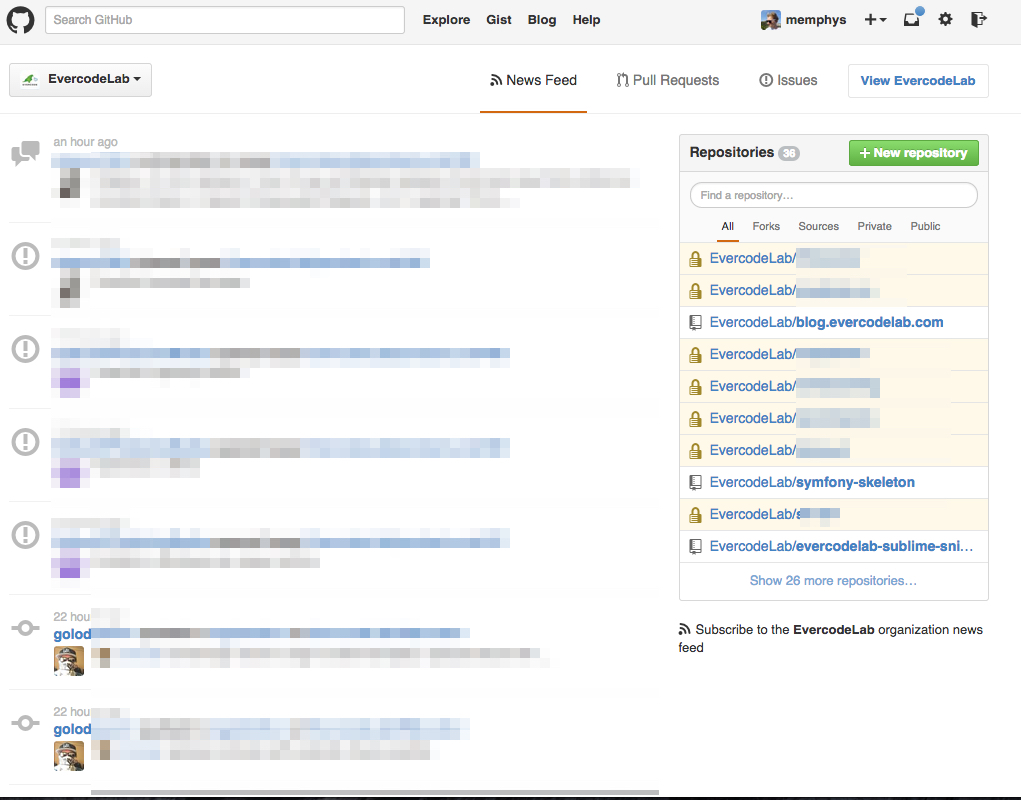The width and height of the screenshot is (1021, 800).
Task: Click the RSS icon beside Subscribe text
Action: pyautogui.click(x=685, y=630)
